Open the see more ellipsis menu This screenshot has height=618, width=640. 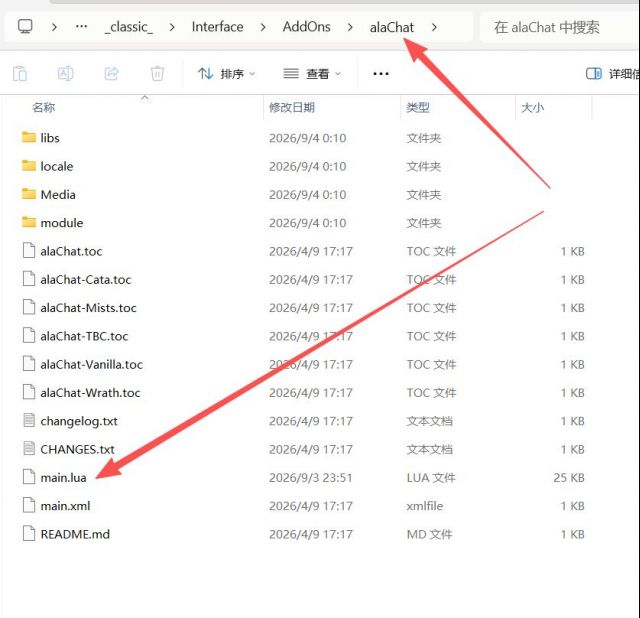click(380, 74)
